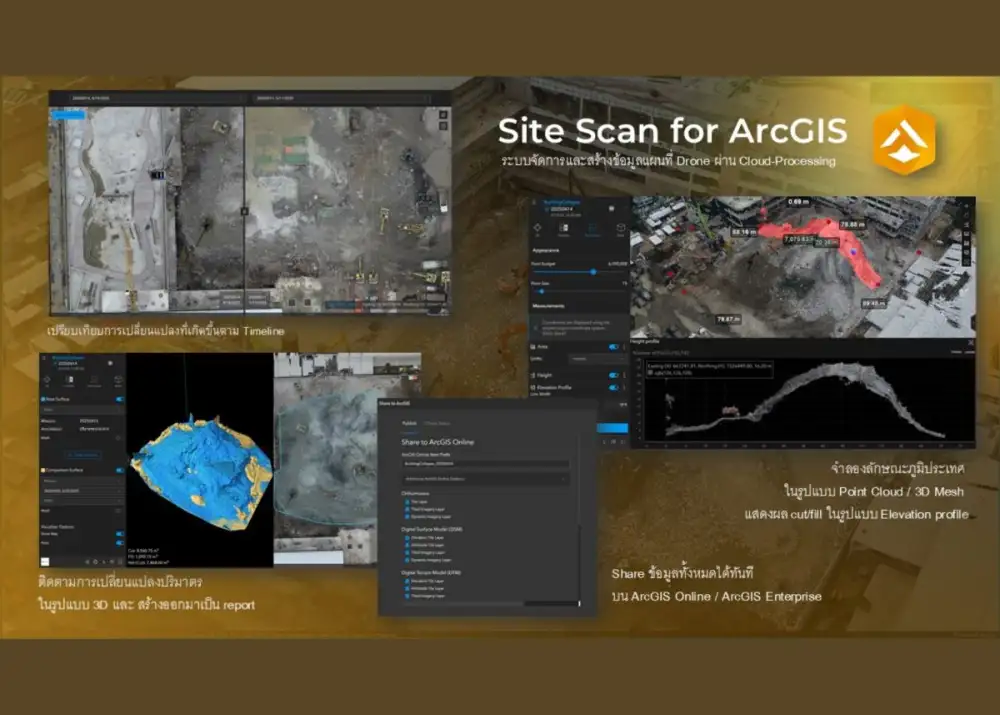Select the 3D box icon in point cloud panel
The width and height of the screenshot is (1000, 715).
click(620, 228)
